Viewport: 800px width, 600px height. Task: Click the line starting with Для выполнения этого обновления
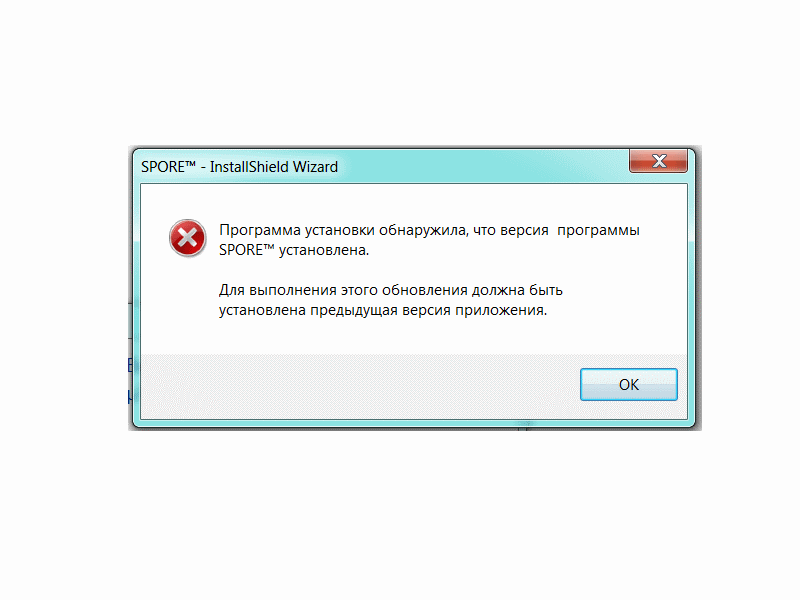click(391, 290)
